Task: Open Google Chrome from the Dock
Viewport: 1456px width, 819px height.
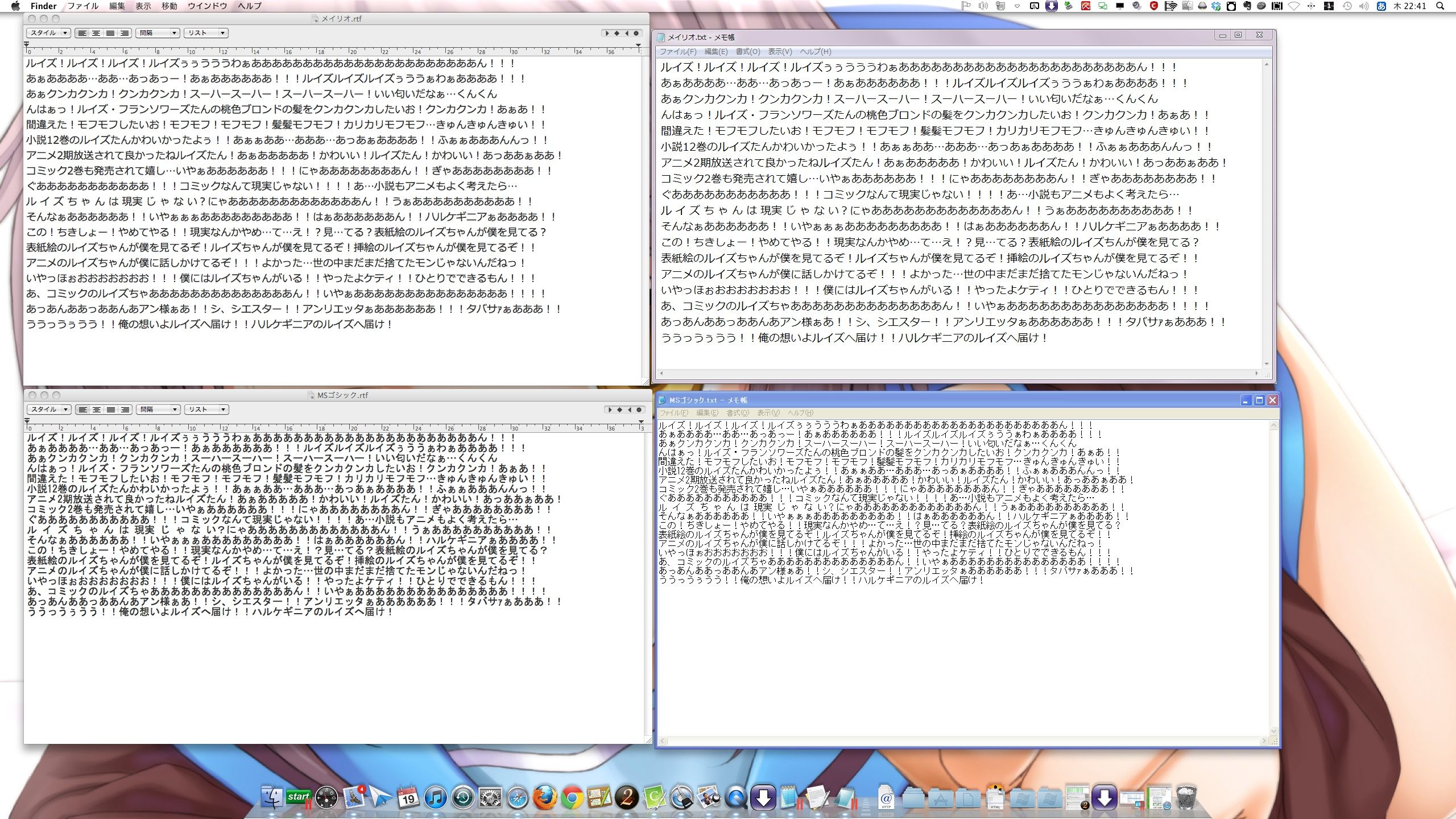Action: pyautogui.click(x=572, y=798)
